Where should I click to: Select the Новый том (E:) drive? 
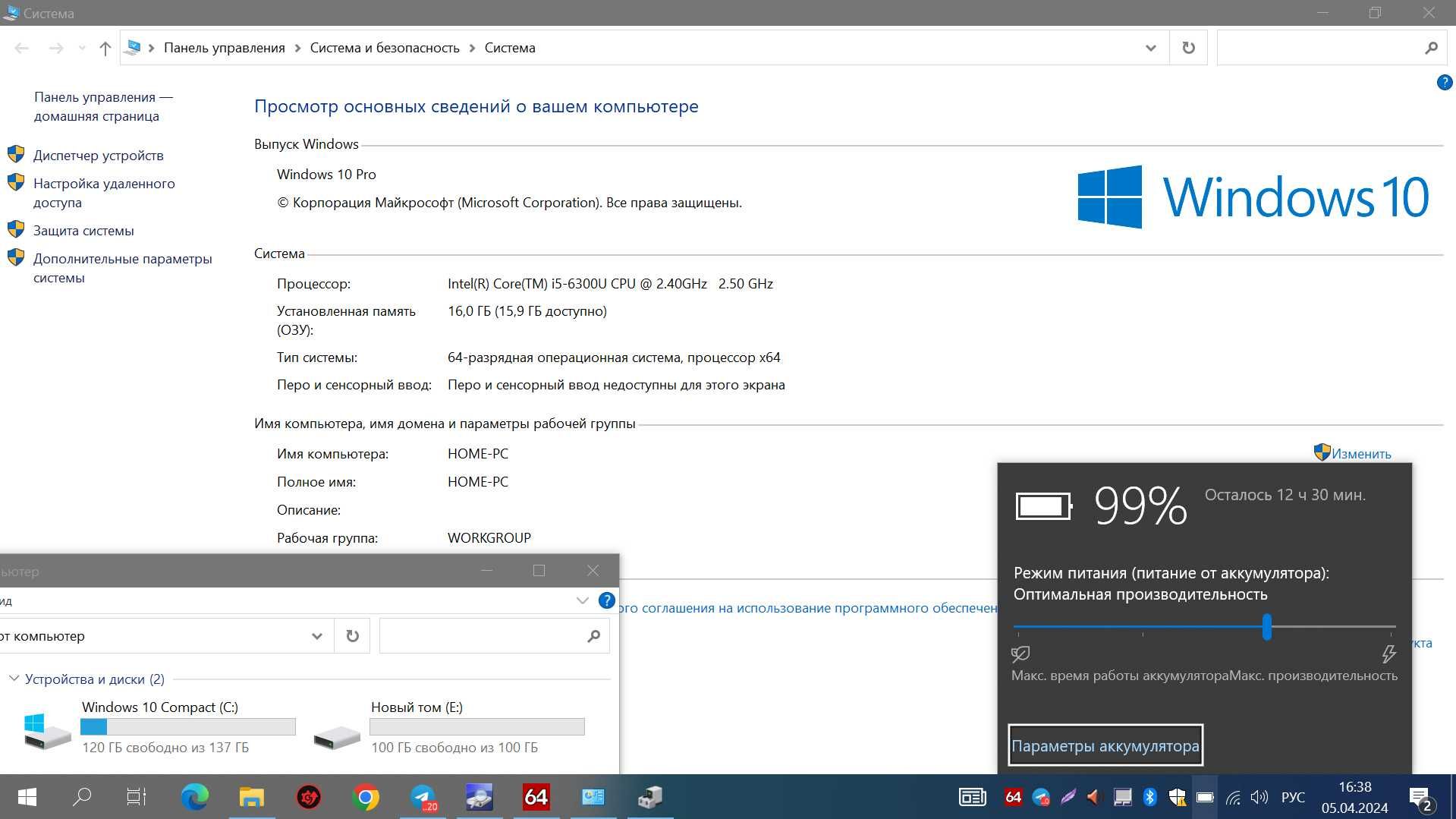pos(449,727)
